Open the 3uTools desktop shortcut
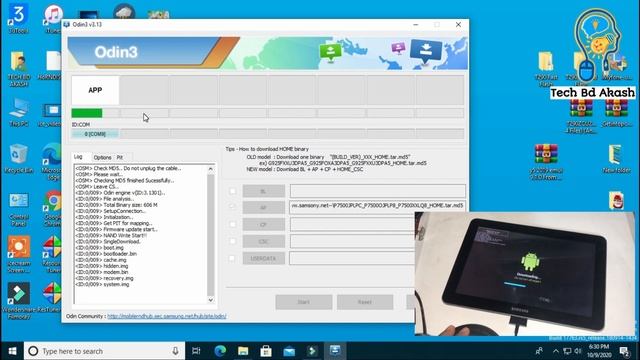640x360 pixels. pos(18,18)
